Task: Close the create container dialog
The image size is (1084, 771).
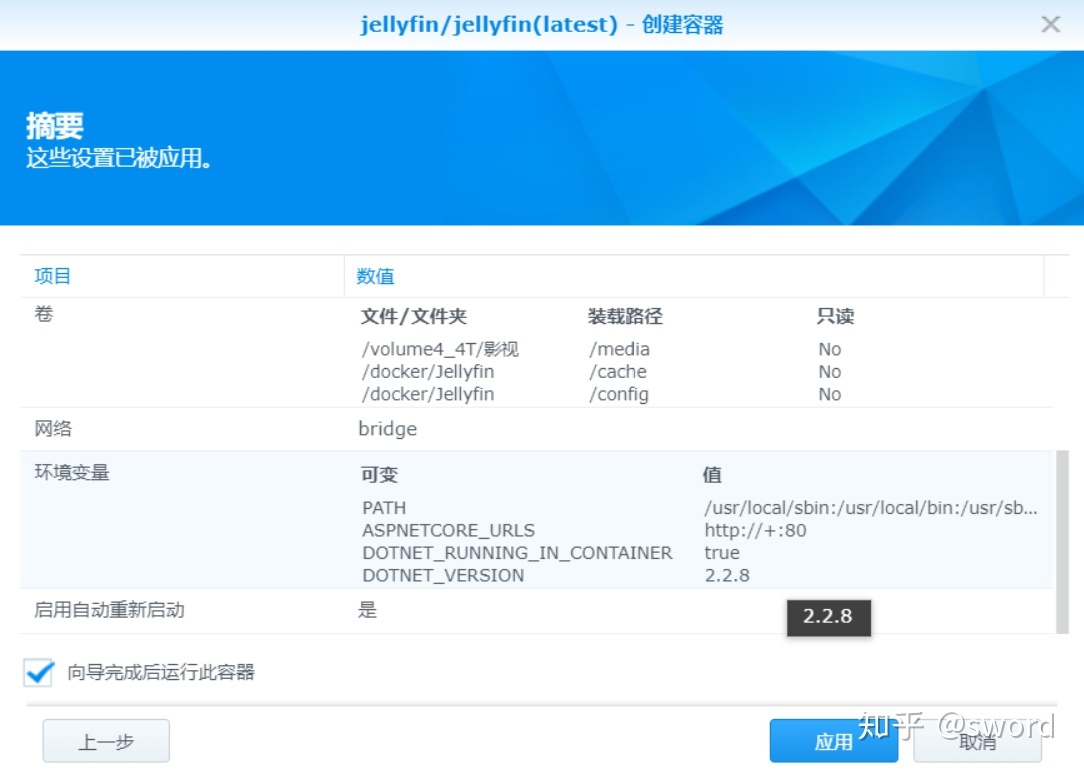Action: pyautogui.click(x=1050, y=24)
